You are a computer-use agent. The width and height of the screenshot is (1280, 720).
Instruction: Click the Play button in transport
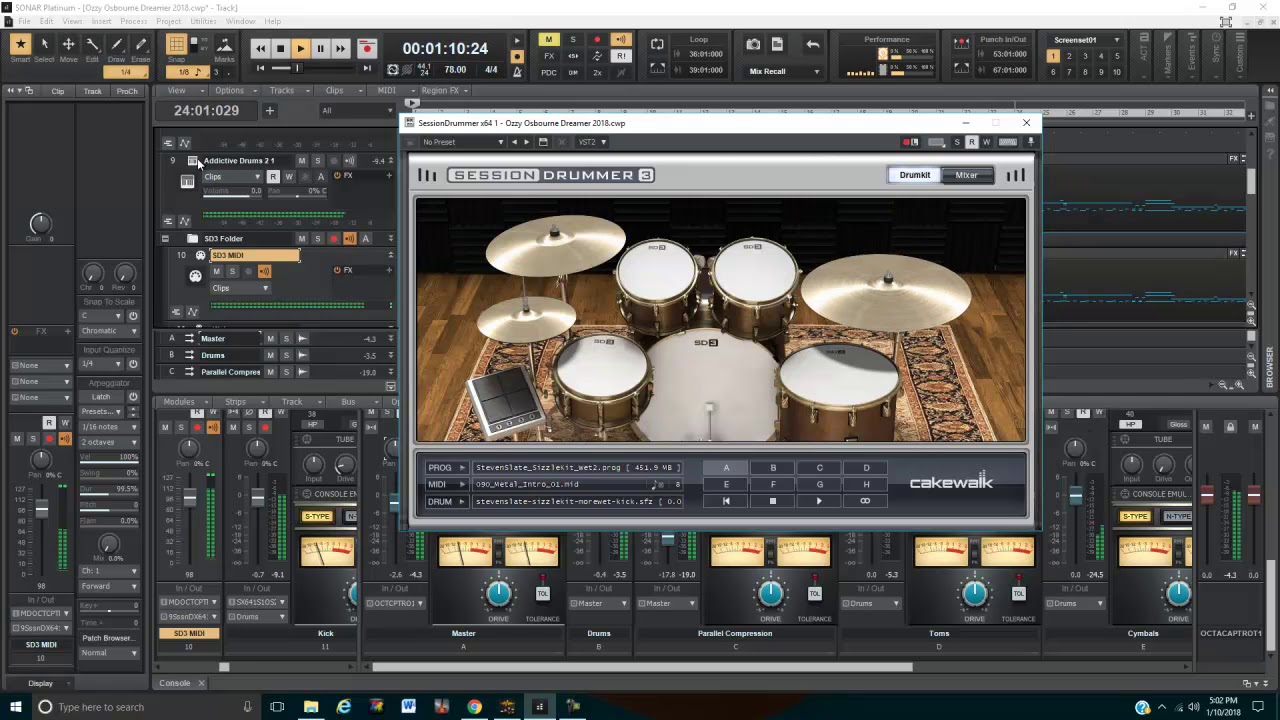point(300,48)
